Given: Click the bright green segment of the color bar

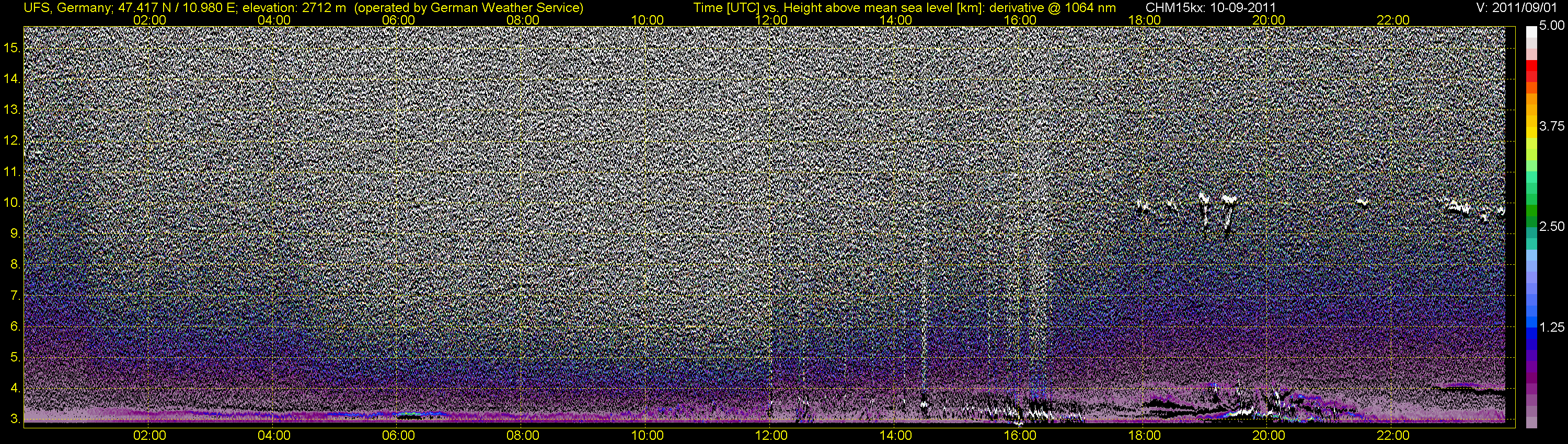Looking at the screenshot, I should (x=1531, y=166).
